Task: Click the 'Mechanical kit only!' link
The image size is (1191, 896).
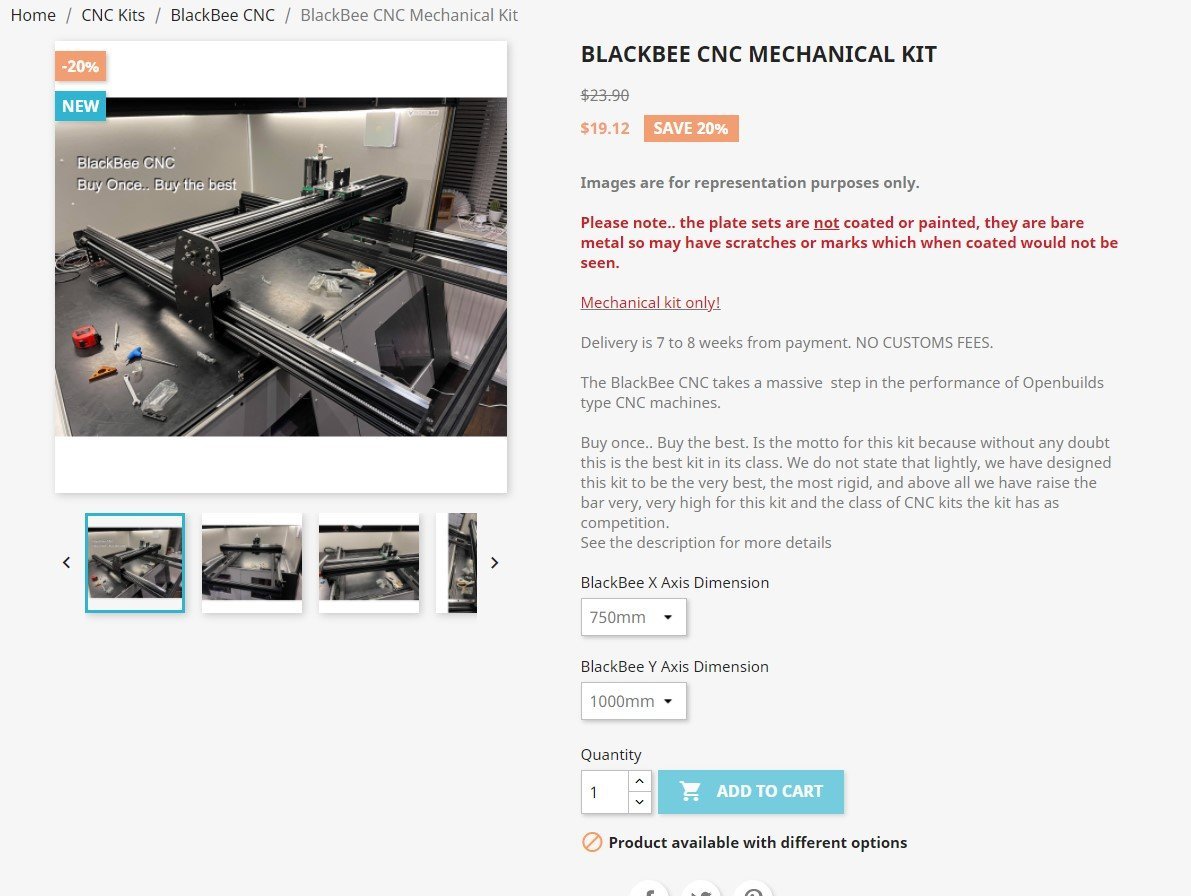Action: (650, 302)
